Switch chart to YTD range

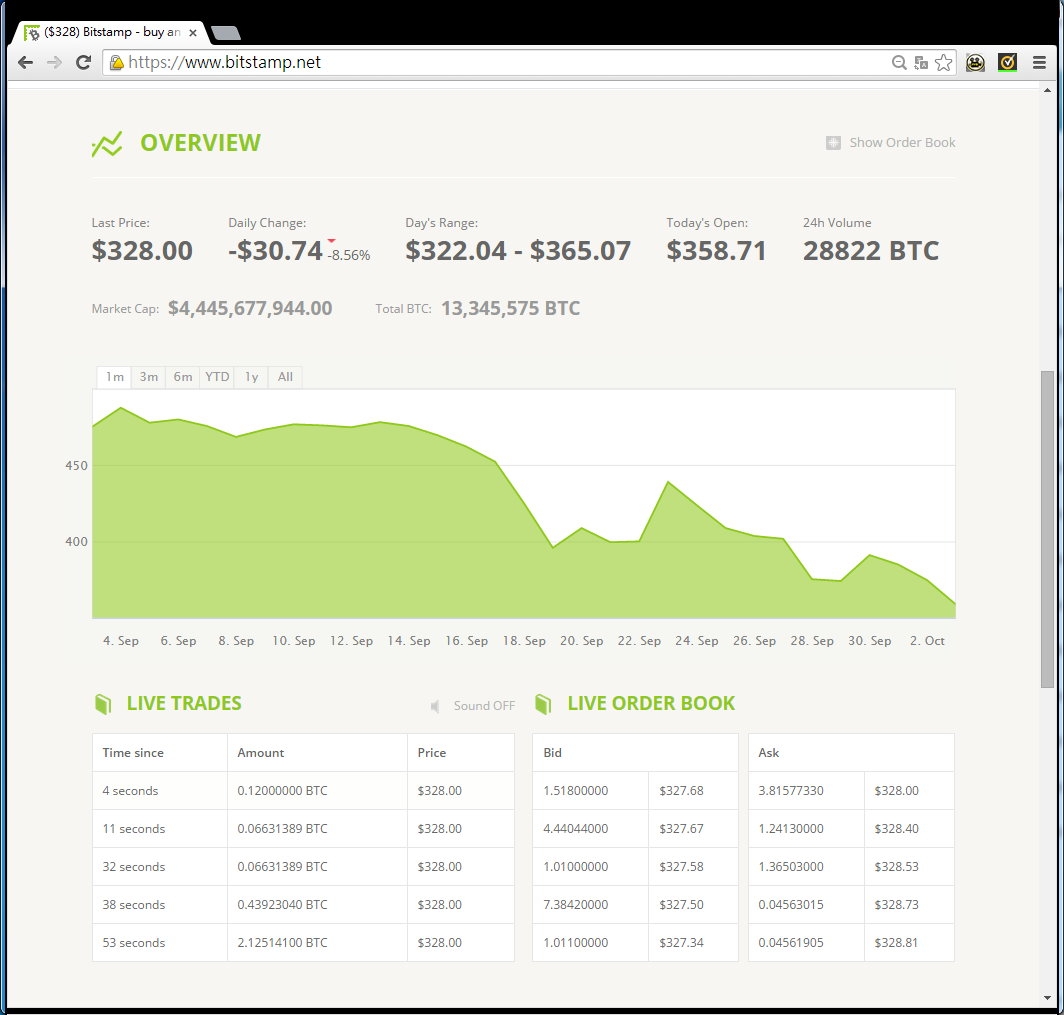(x=217, y=377)
